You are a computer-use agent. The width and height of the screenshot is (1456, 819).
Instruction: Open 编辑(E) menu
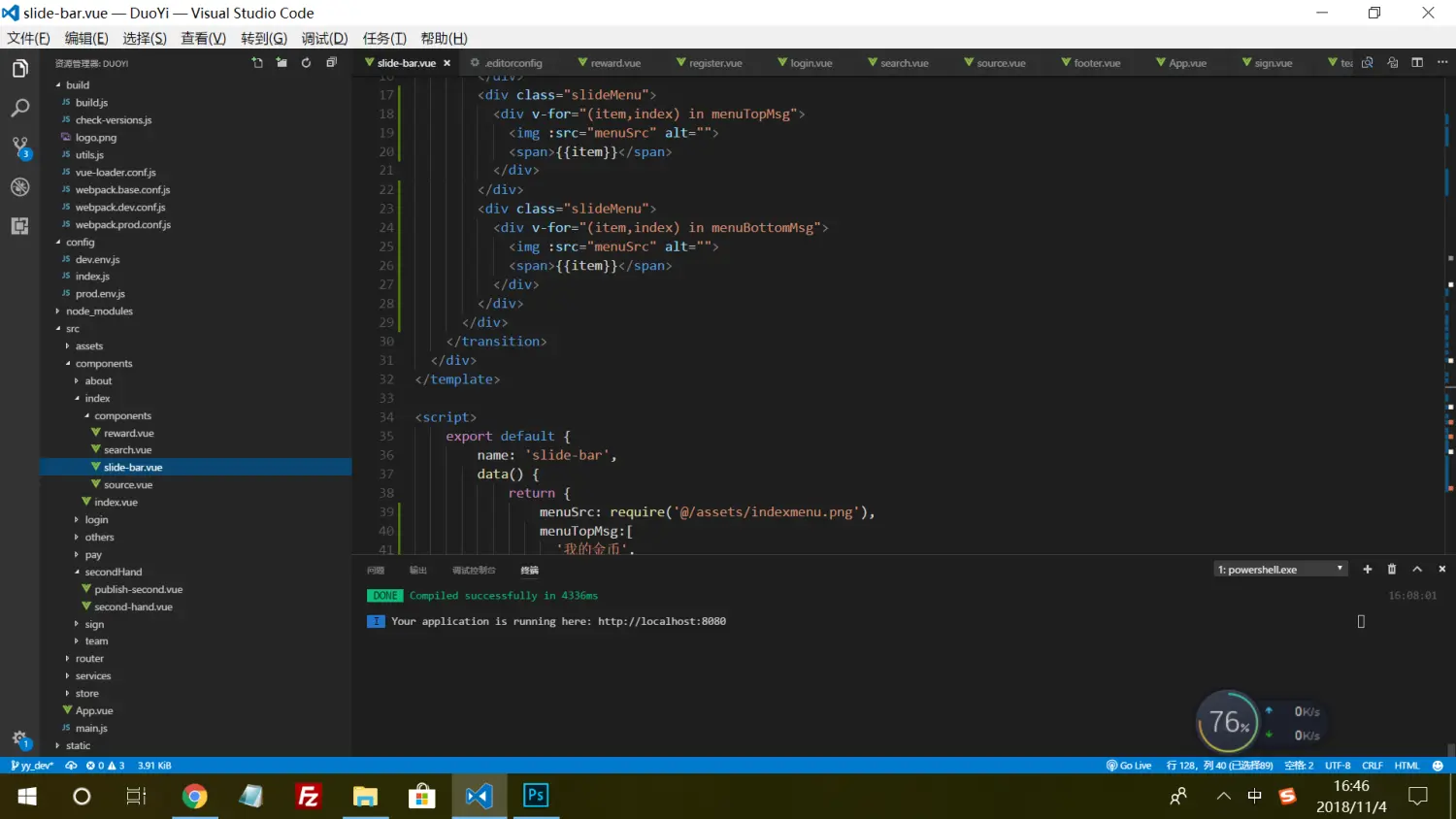(x=86, y=38)
